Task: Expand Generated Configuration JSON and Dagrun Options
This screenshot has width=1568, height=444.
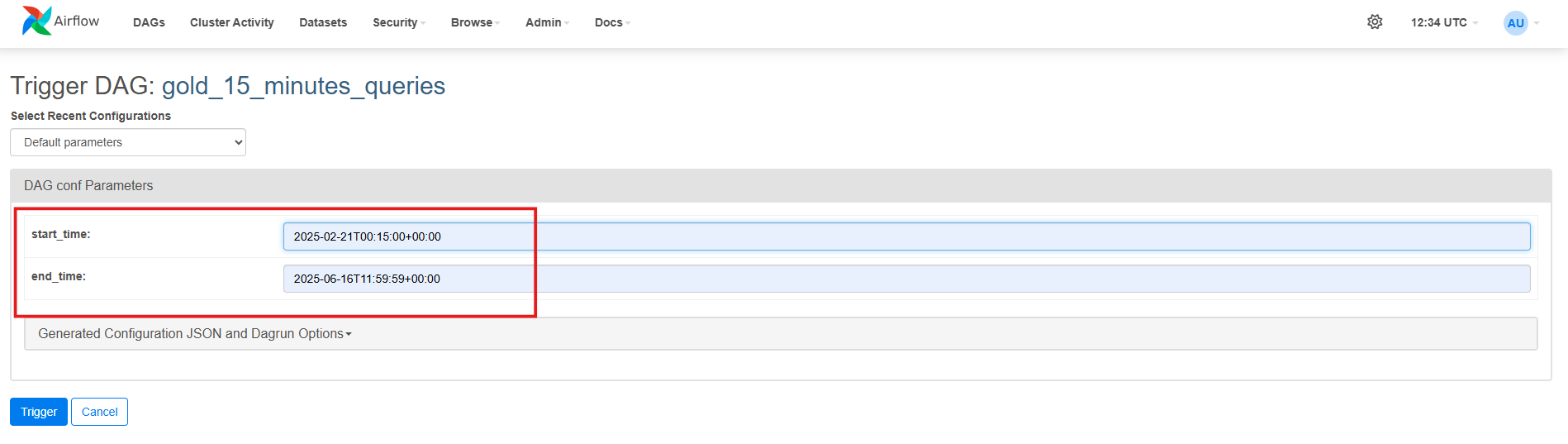Action: pyautogui.click(x=195, y=333)
